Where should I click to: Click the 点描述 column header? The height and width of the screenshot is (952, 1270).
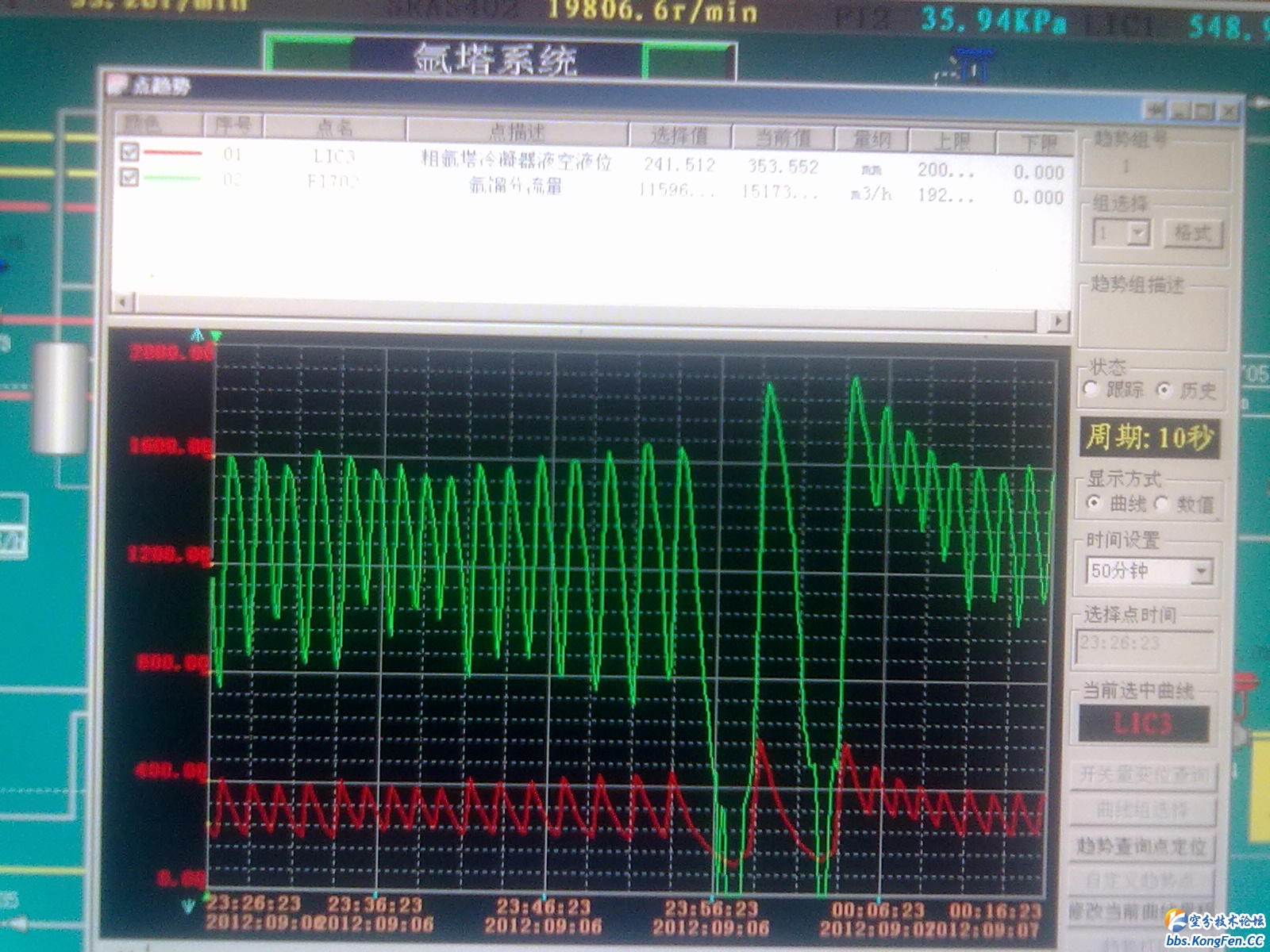click(x=517, y=132)
